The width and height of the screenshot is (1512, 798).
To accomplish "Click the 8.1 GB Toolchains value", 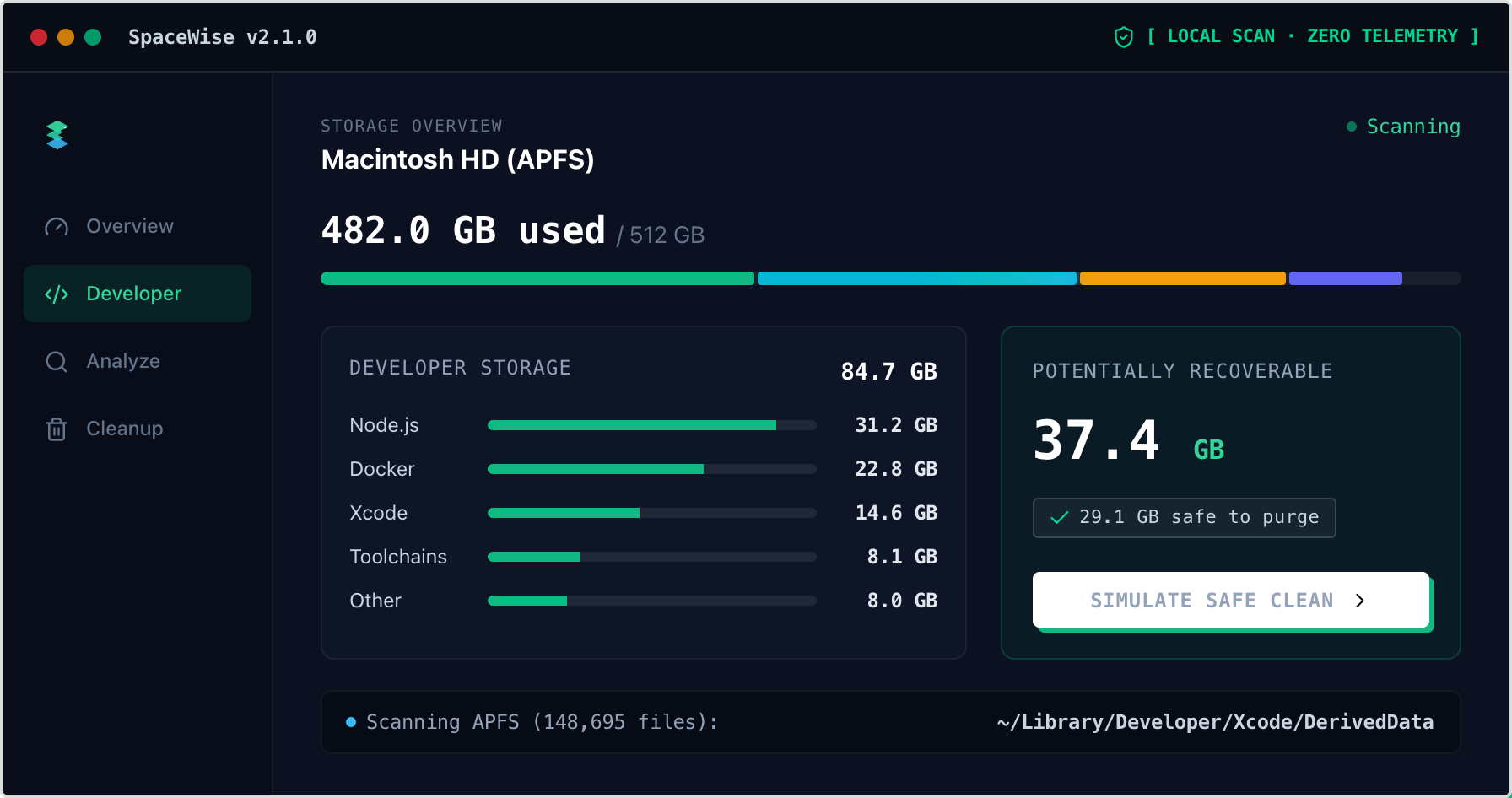I will pyautogui.click(x=902, y=557).
